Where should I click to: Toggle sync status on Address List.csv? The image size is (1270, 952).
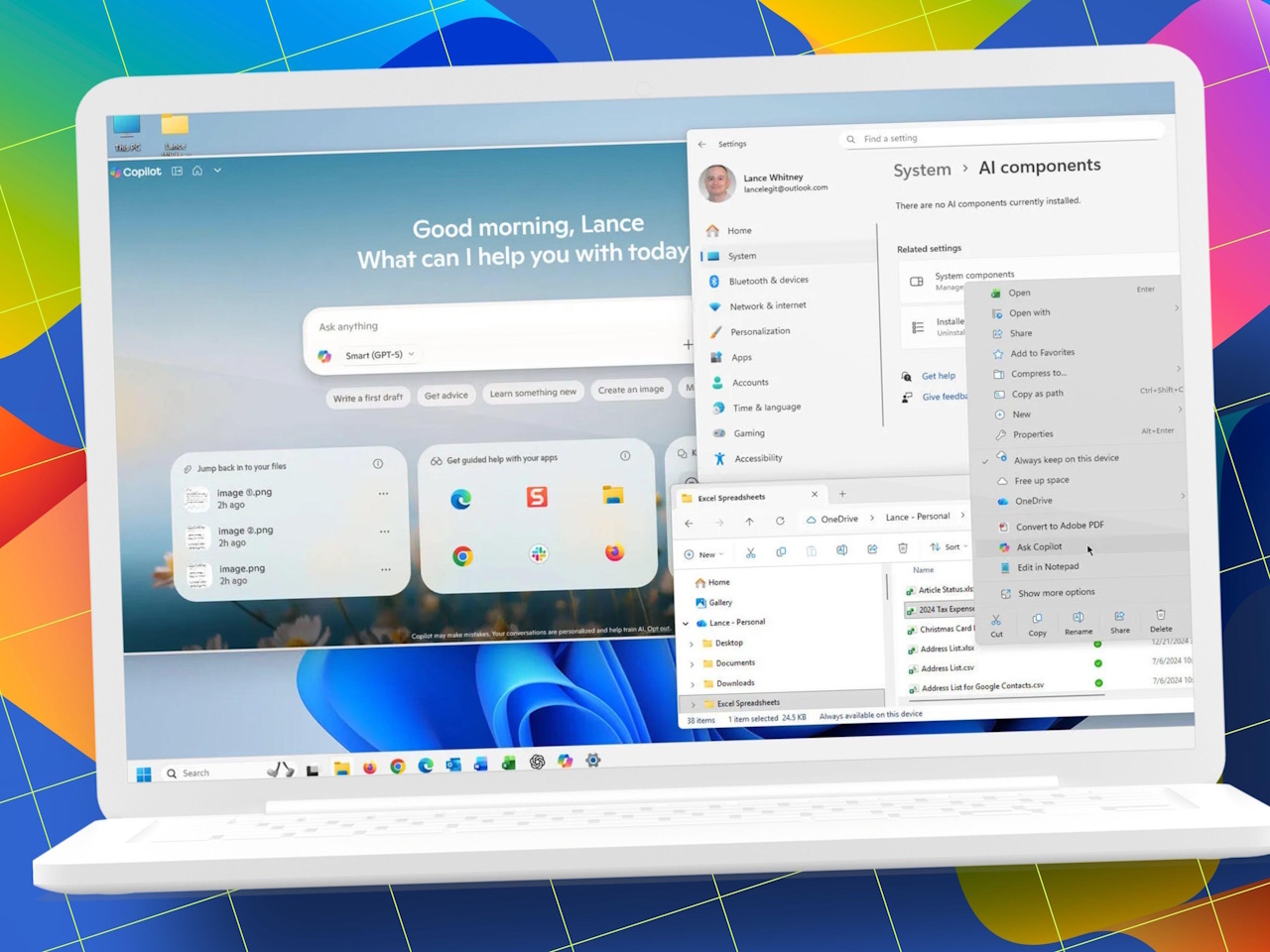1097,665
